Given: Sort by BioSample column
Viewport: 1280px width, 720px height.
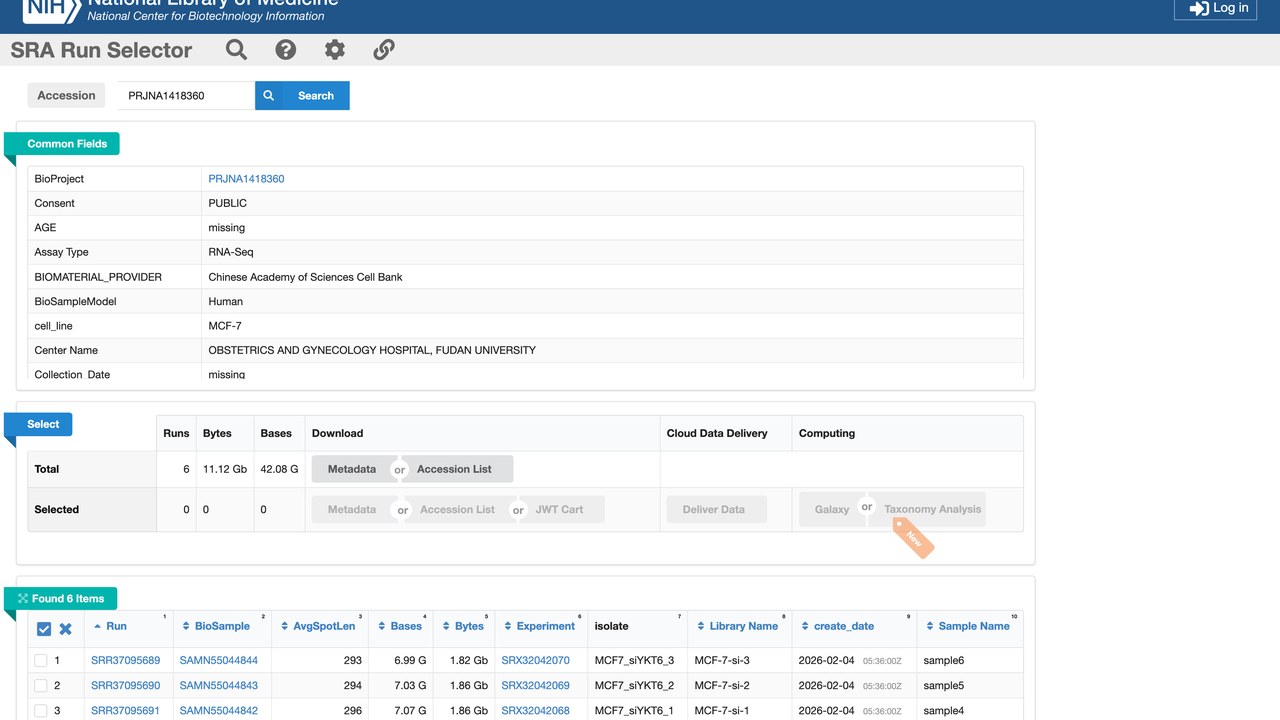Looking at the screenshot, I should (222, 626).
